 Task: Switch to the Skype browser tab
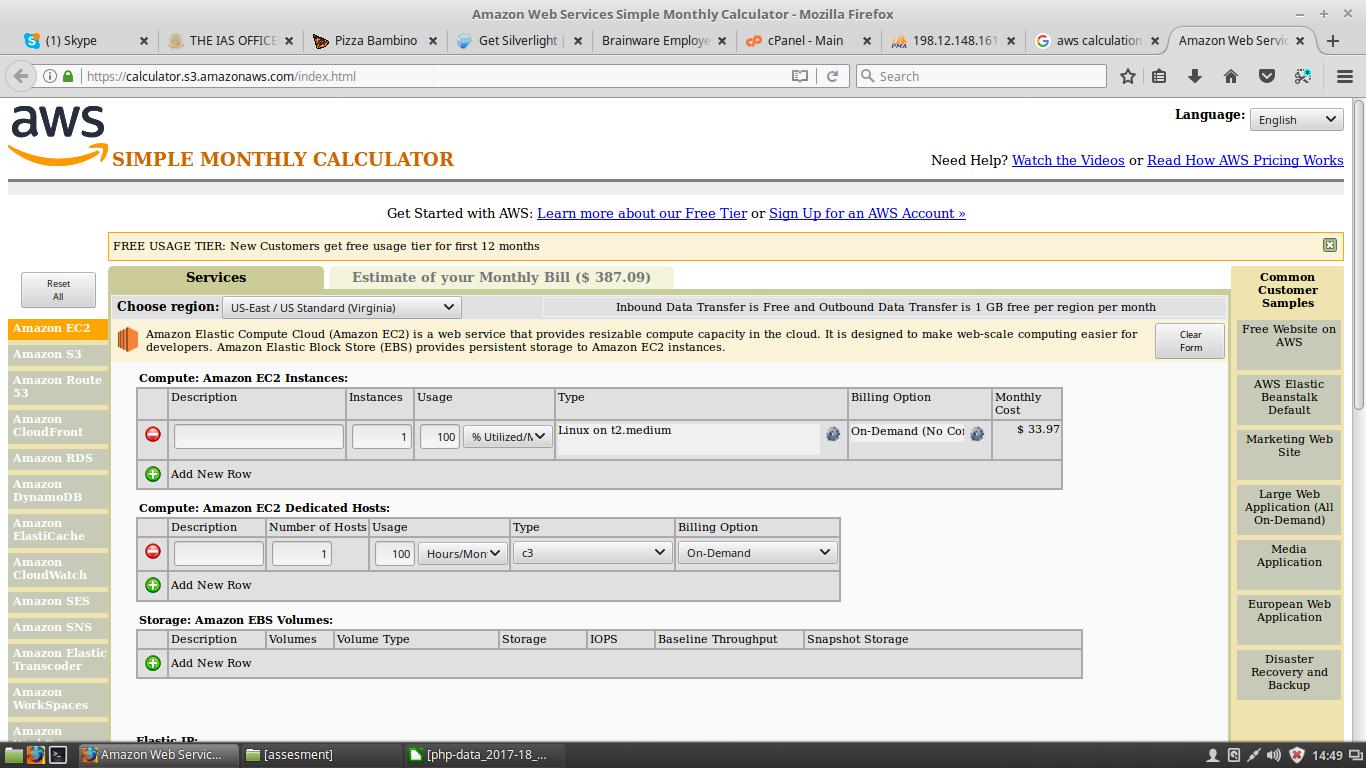(86, 41)
